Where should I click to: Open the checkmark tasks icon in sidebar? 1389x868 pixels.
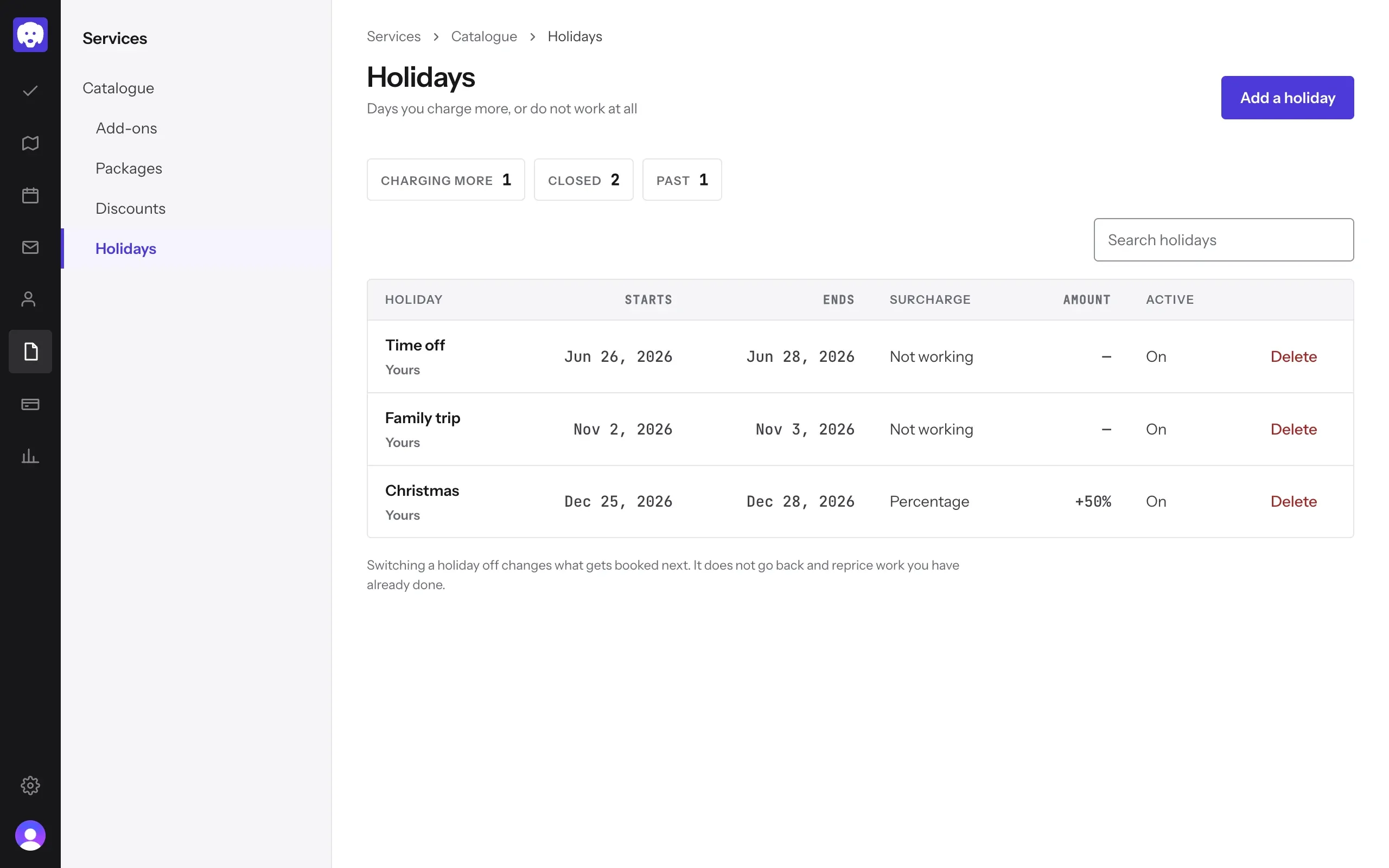(30, 91)
